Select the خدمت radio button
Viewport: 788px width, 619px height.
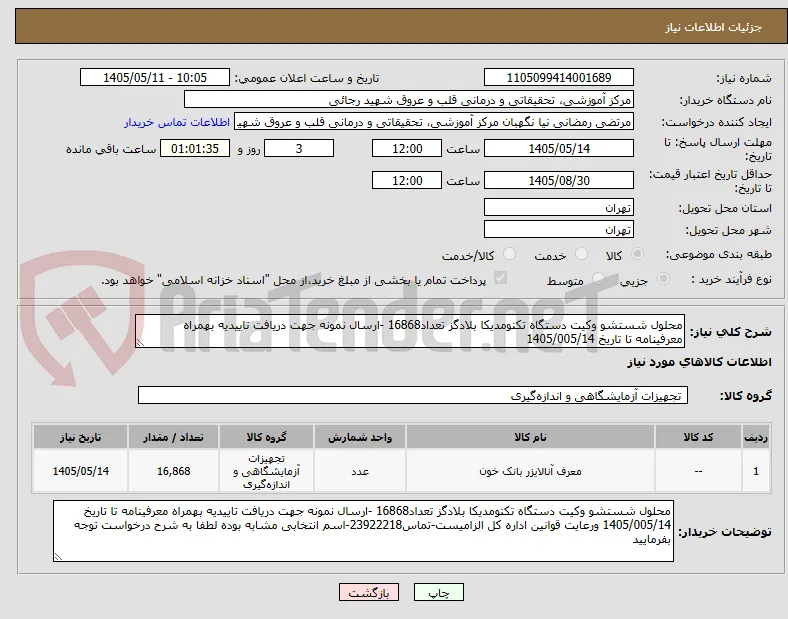581,254
